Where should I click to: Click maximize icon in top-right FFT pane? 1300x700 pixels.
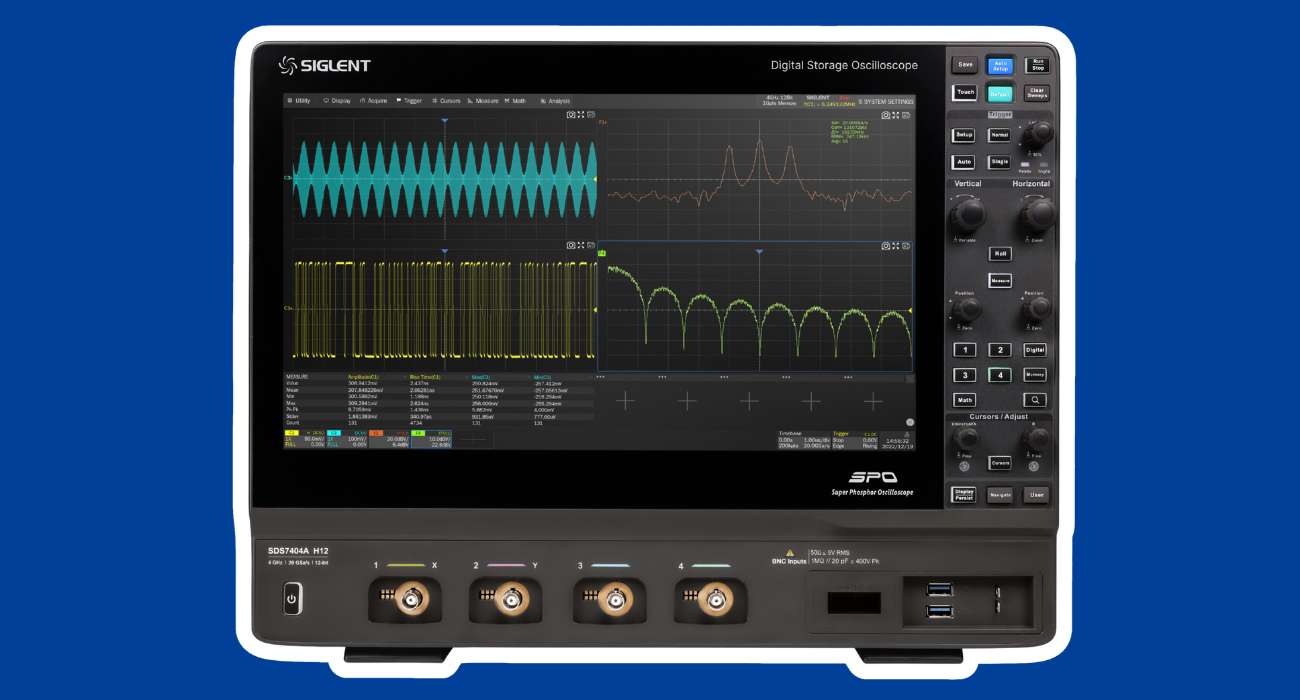[x=896, y=116]
